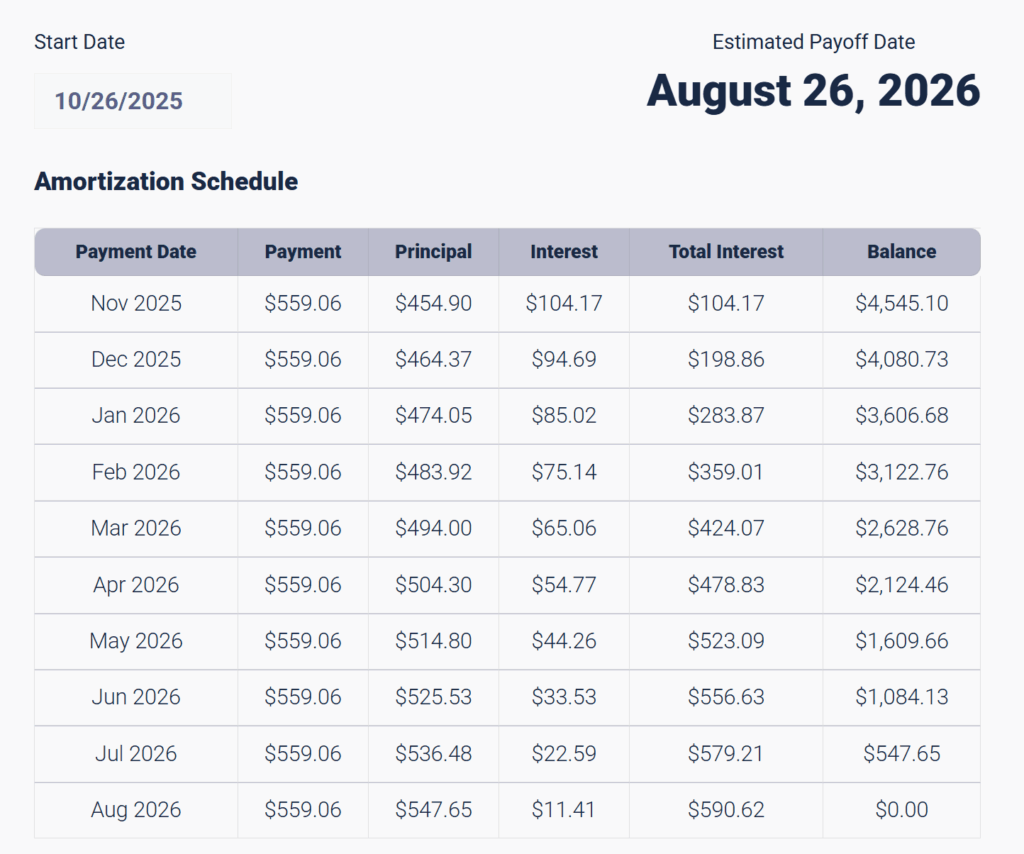This screenshot has width=1024, height=854.
Task: Click the August 26, 2026 payoff date
Action: [813, 91]
